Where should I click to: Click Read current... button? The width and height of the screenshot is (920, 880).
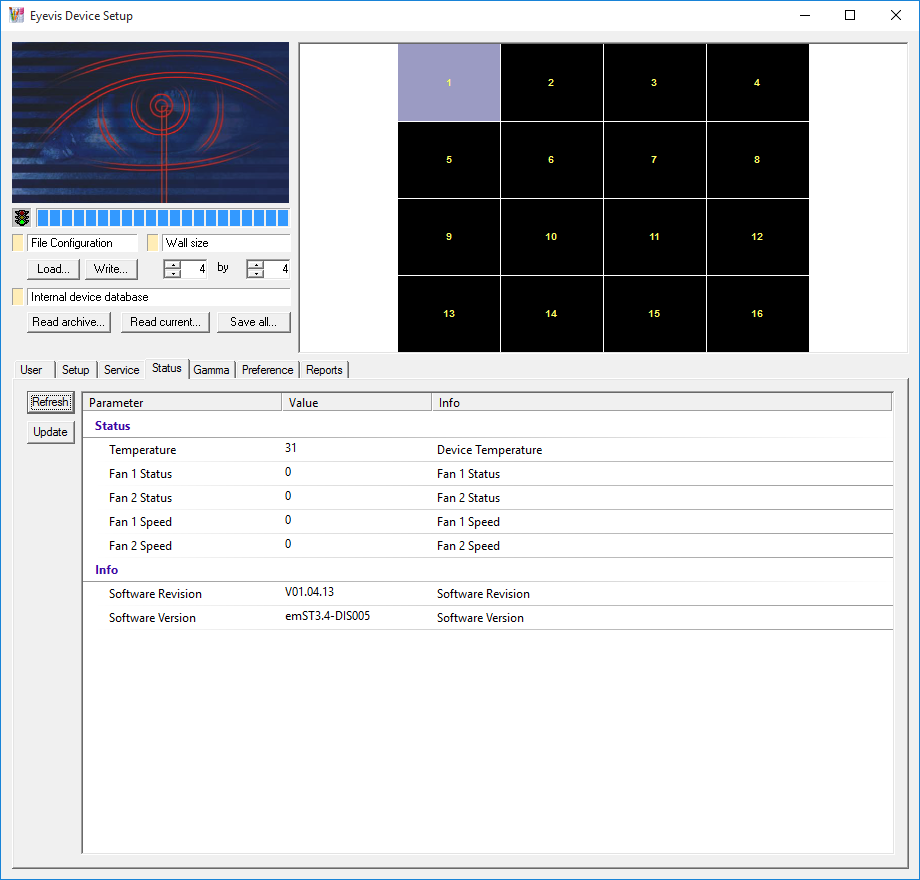click(x=165, y=322)
